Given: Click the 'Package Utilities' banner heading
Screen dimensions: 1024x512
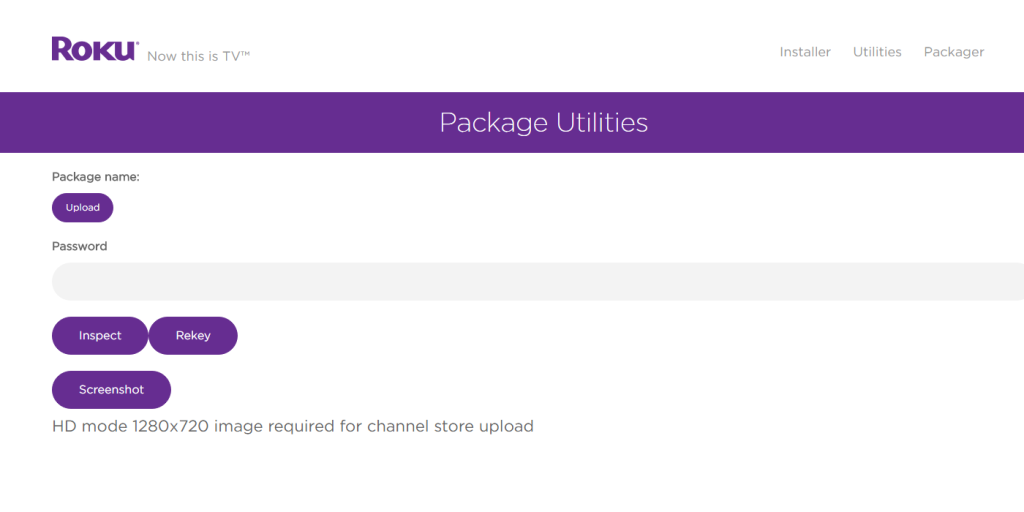Looking at the screenshot, I should click(543, 123).
